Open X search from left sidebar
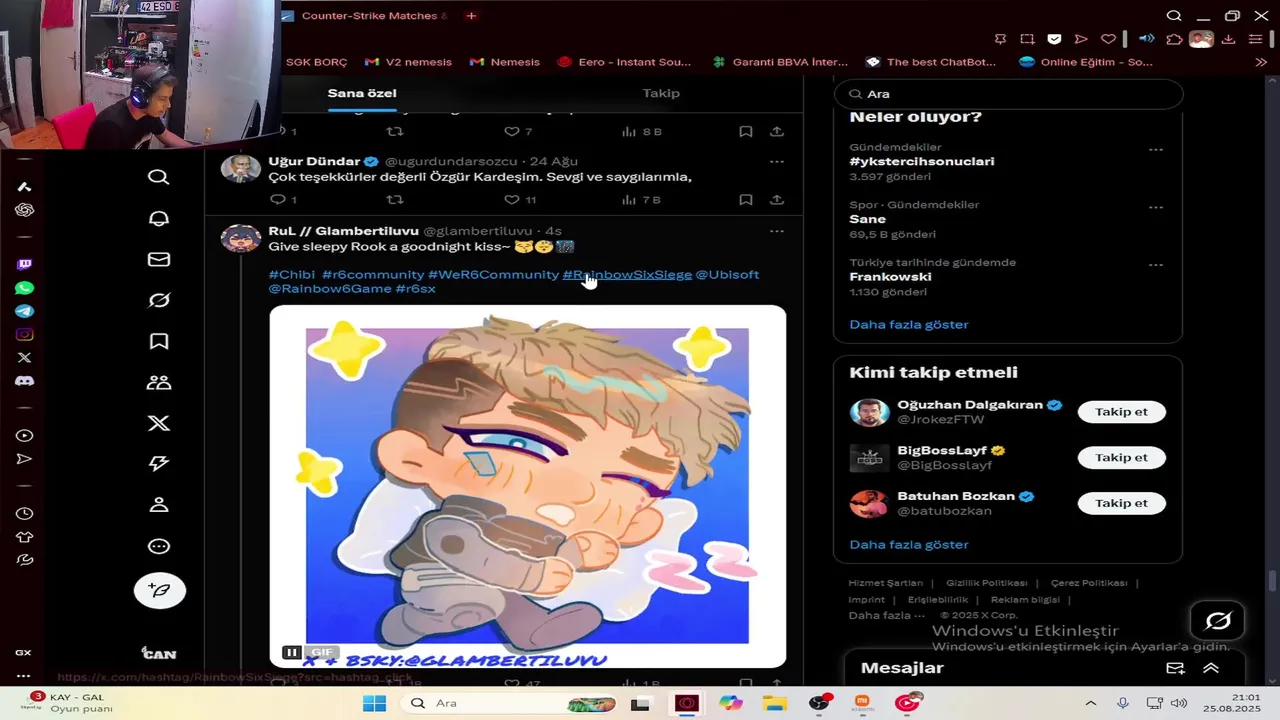 [158, 177]
